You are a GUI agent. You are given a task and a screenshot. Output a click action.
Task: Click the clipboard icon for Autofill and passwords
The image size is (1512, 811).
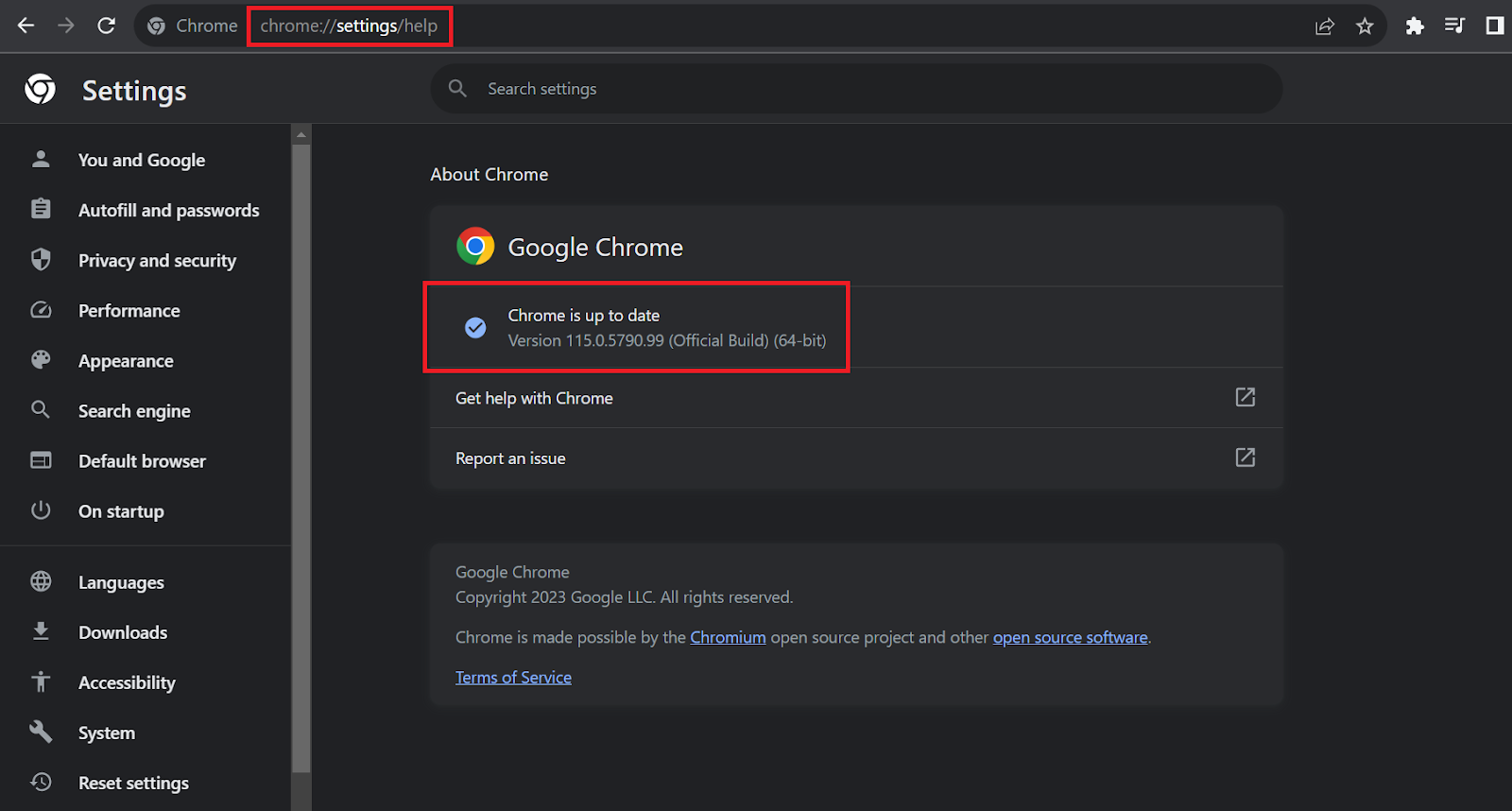(x=41, y=209)
